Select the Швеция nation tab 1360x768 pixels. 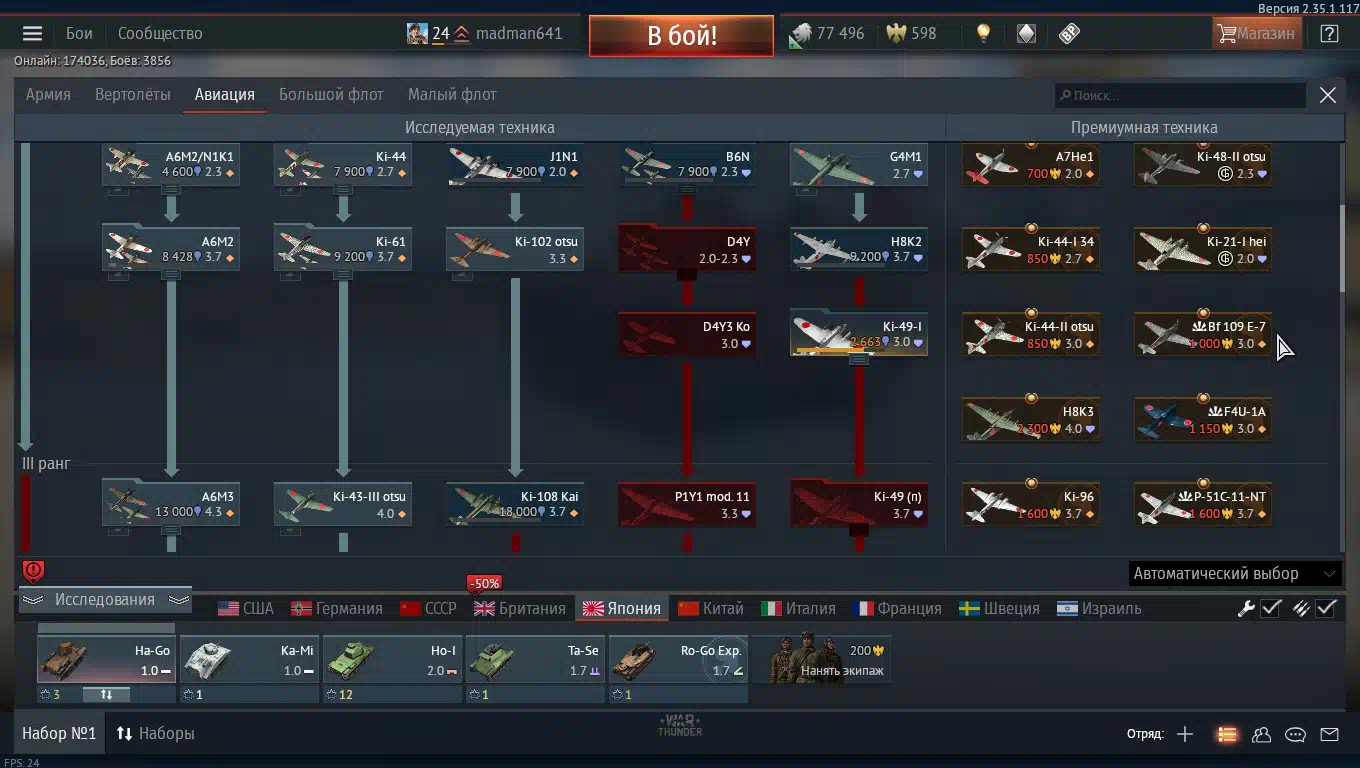tap(1000, 608)
